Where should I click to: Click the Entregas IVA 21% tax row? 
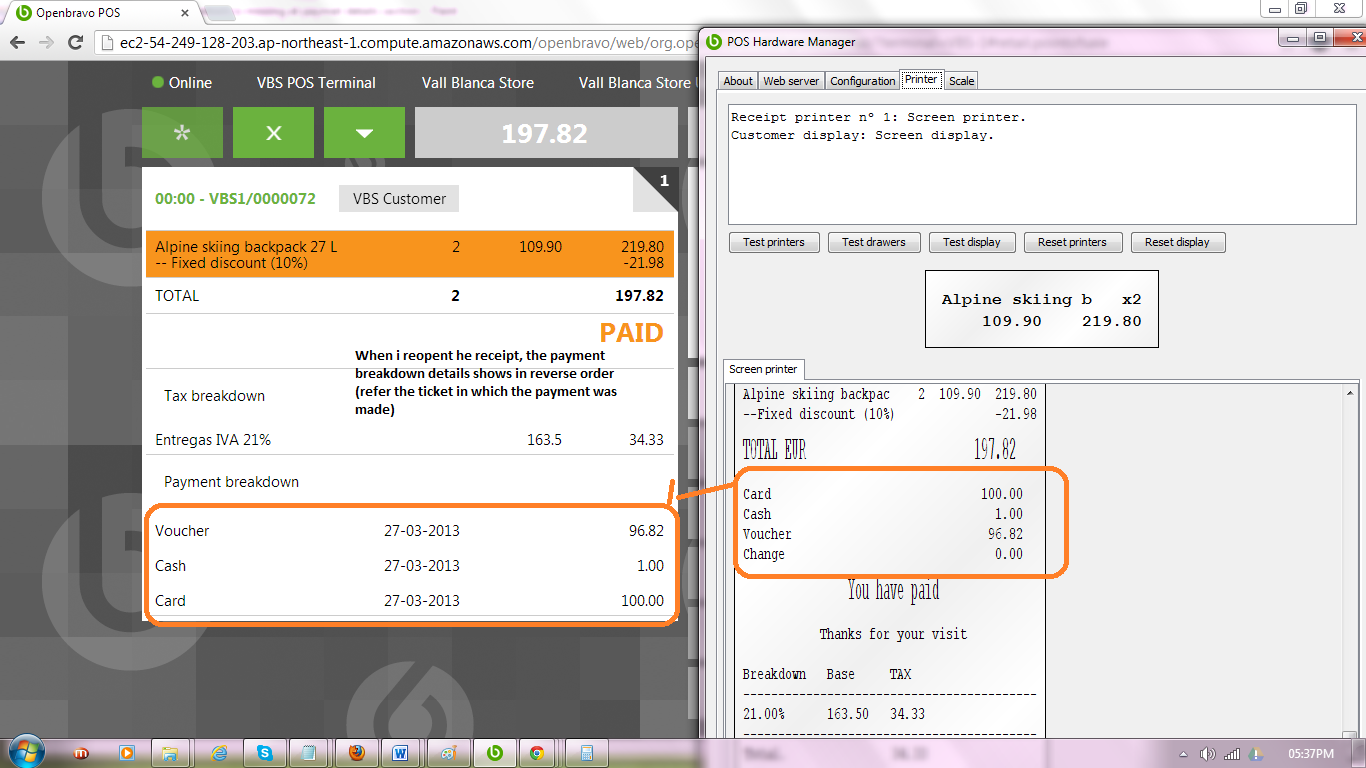click(410, 439)
